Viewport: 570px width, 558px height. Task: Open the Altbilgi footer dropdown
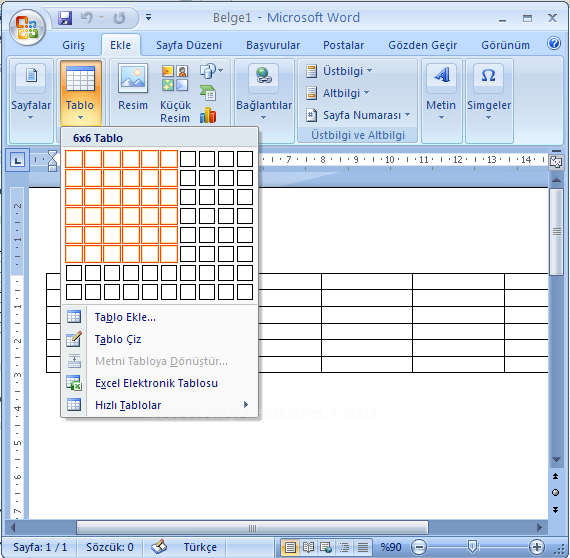337,93
